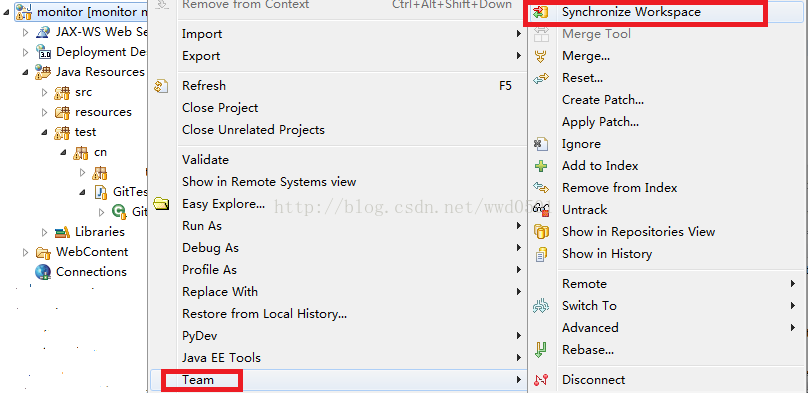This screenshot has width=808, height=393.
Task: Click the Rebase... green arrow icon
Action: pyautogui.click(x=541, y=350)
